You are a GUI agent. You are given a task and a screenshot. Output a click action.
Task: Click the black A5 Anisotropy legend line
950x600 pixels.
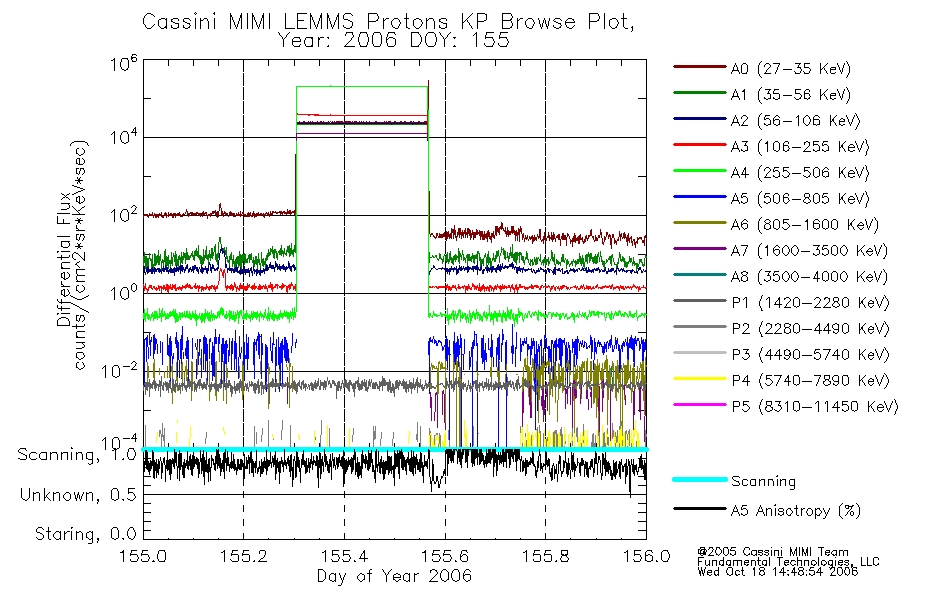point(699,509)
